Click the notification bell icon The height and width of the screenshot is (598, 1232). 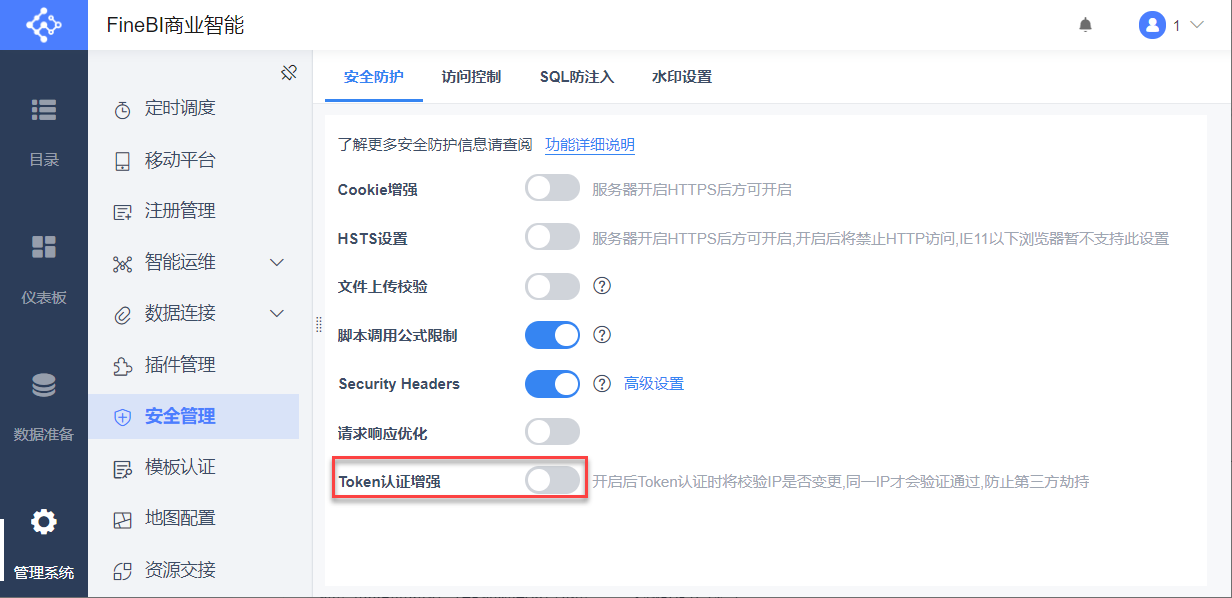coord(1085,25)
